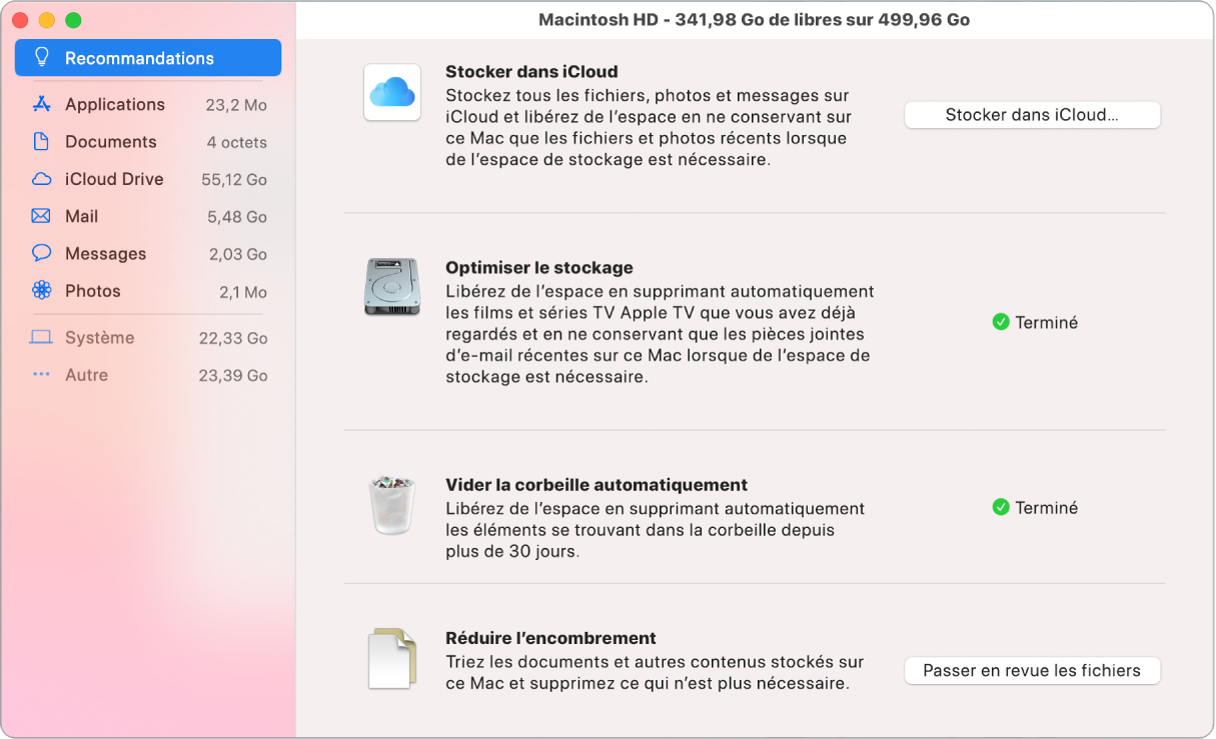
Task: Select the Système laptop icon in sidebar
Action: coord(41,338)
